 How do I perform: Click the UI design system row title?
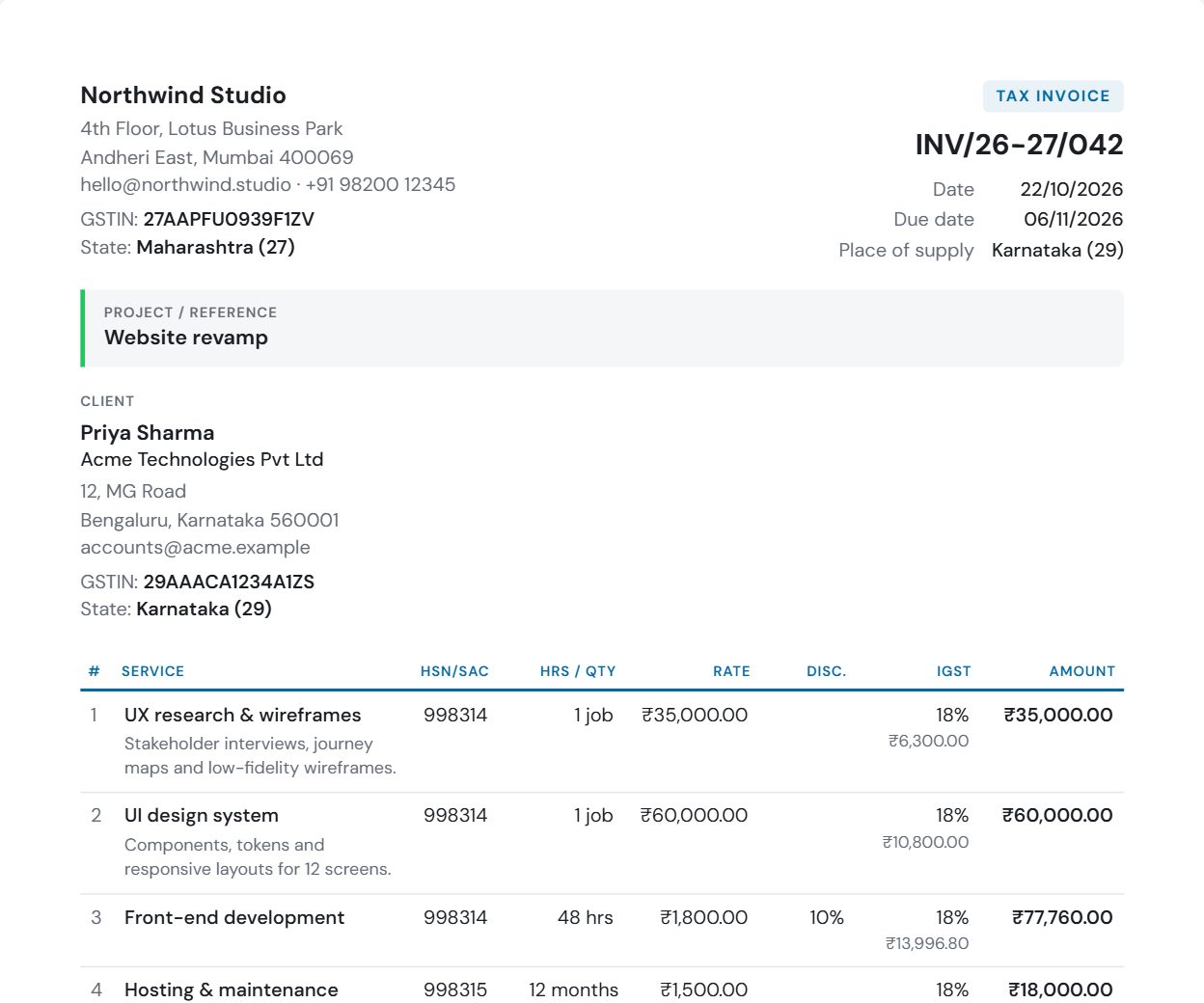(x=202, y=815)
